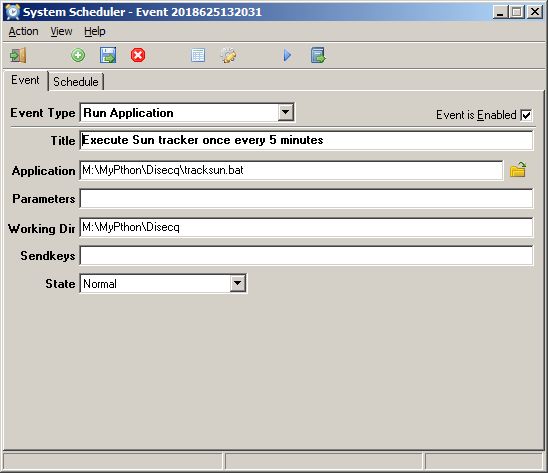Switch to the Schedule tab
This screenshot has height=473, width=548.
76,82
